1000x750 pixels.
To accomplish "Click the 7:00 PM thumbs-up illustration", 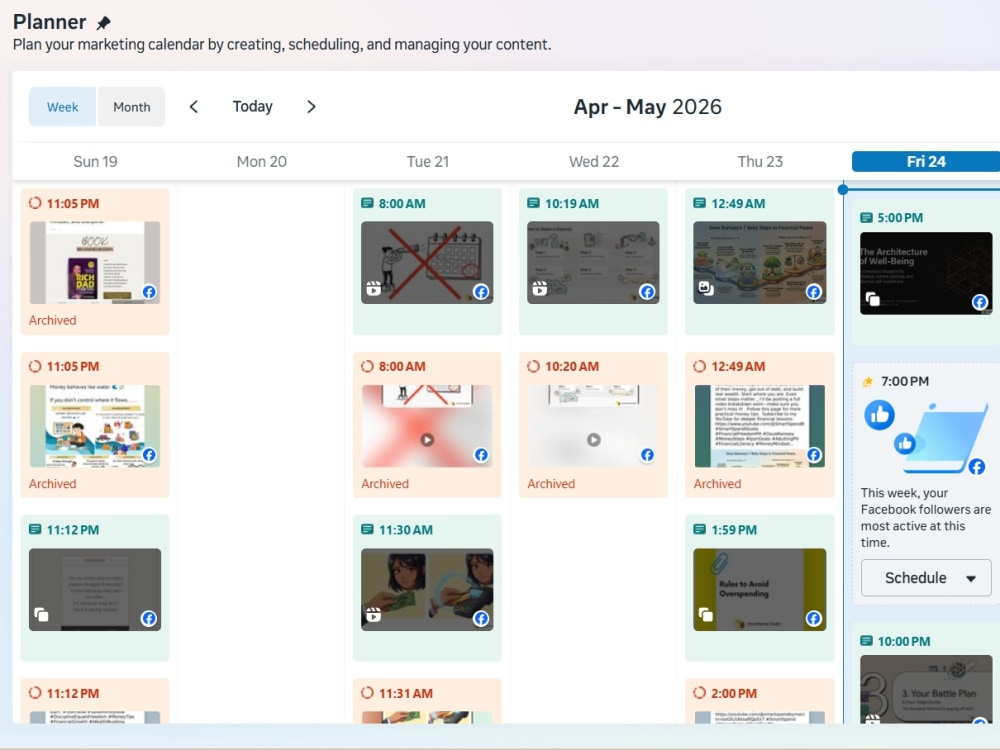I will click(x=925, y=437).
